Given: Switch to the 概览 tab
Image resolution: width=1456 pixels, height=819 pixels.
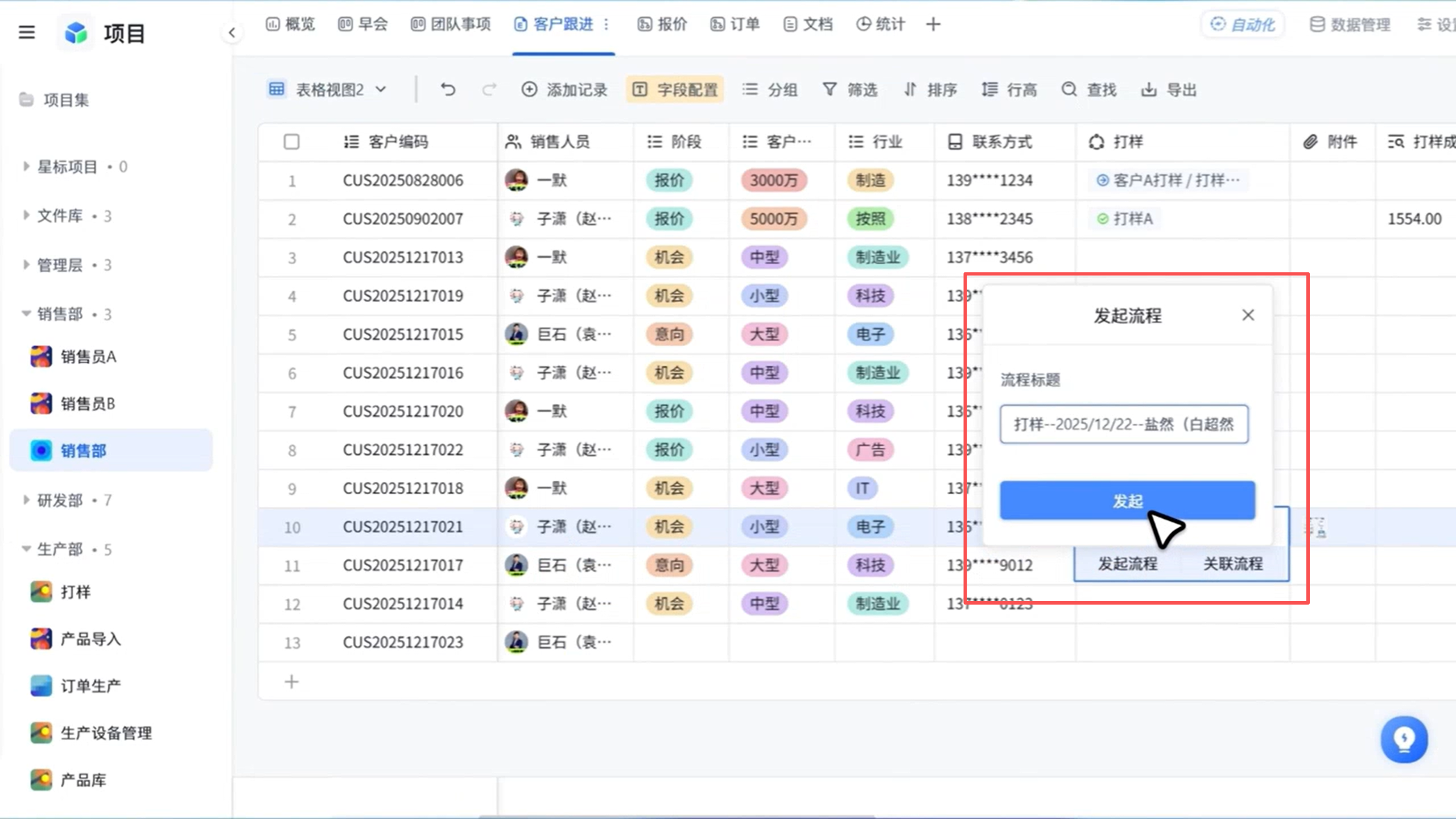Looking at the screenshot, I should [290, 24].
